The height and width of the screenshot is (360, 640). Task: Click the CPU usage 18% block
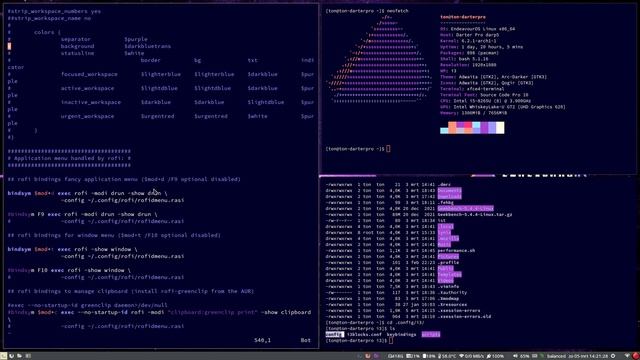point(429,356)
